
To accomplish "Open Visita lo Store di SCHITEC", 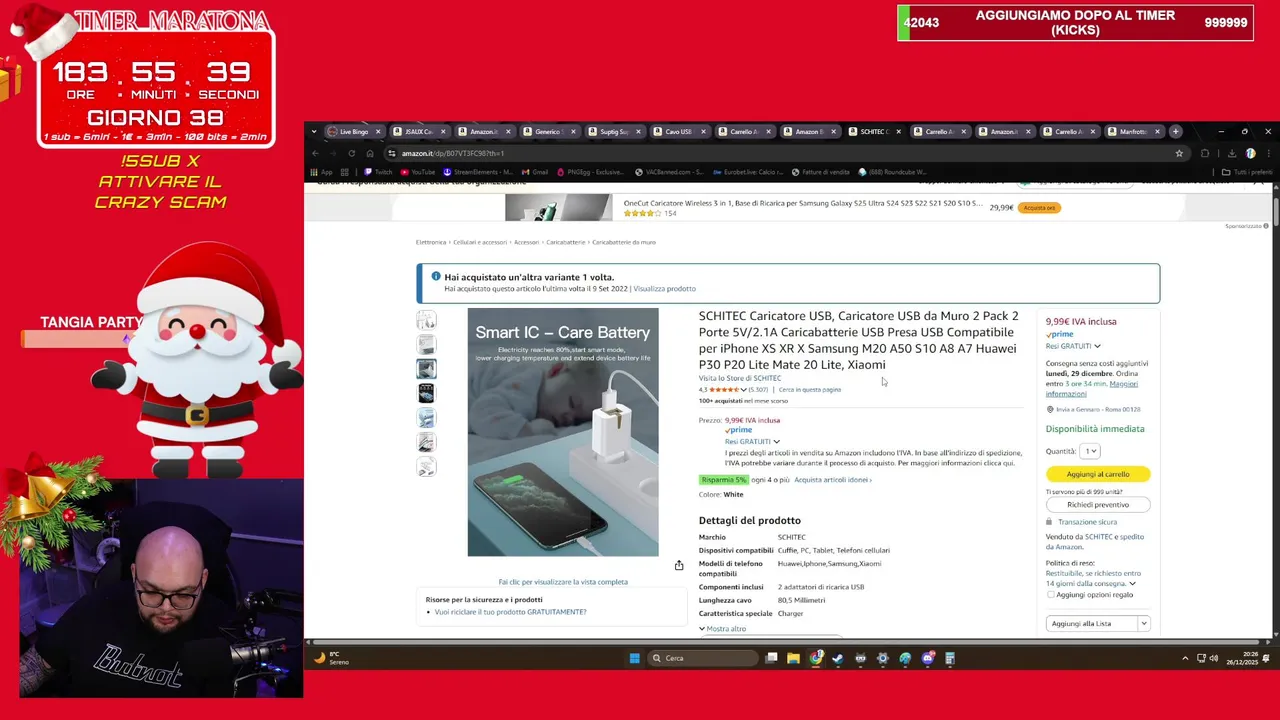I will coord(740,378).
